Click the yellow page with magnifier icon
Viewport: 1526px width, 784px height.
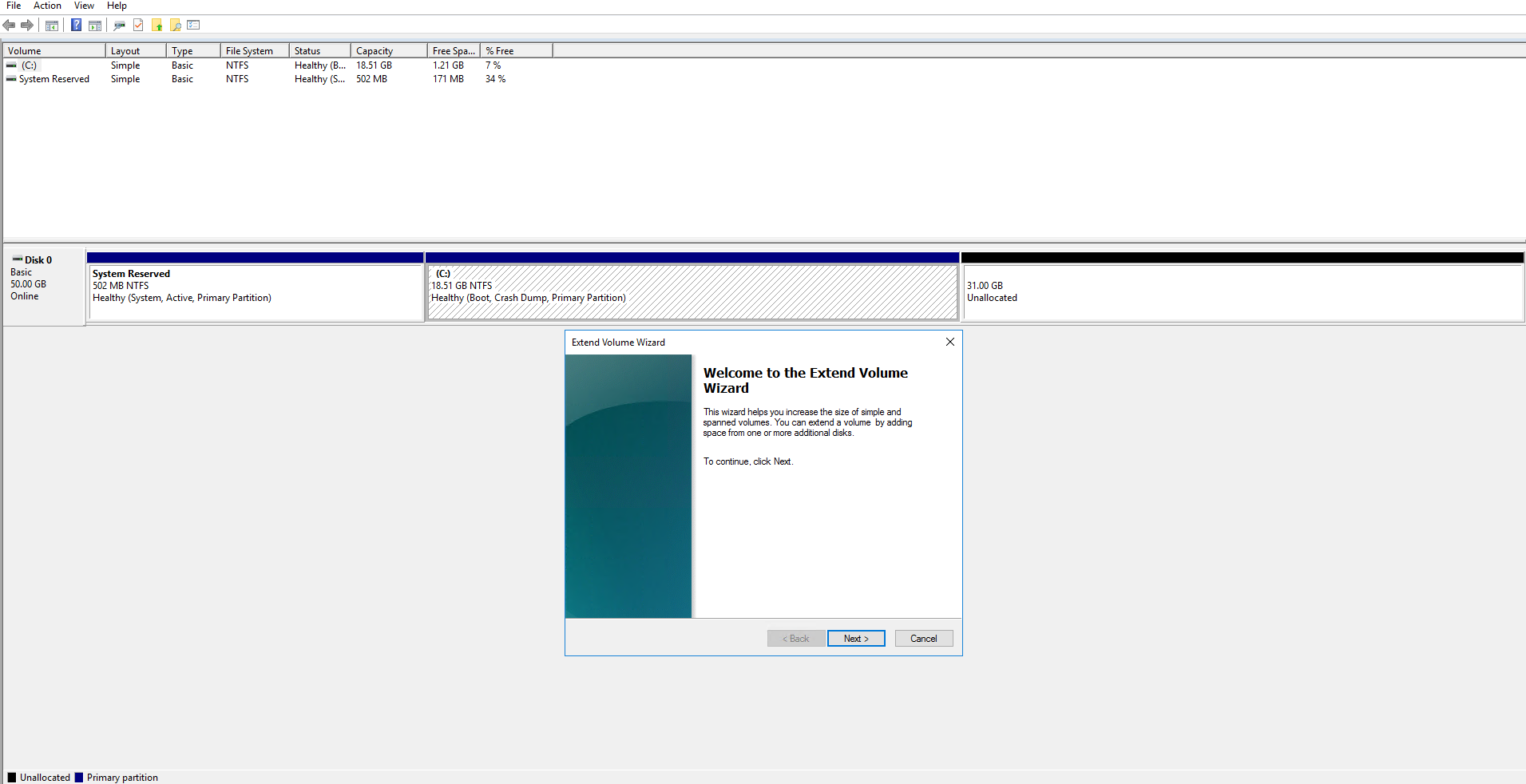pos(176,25)
